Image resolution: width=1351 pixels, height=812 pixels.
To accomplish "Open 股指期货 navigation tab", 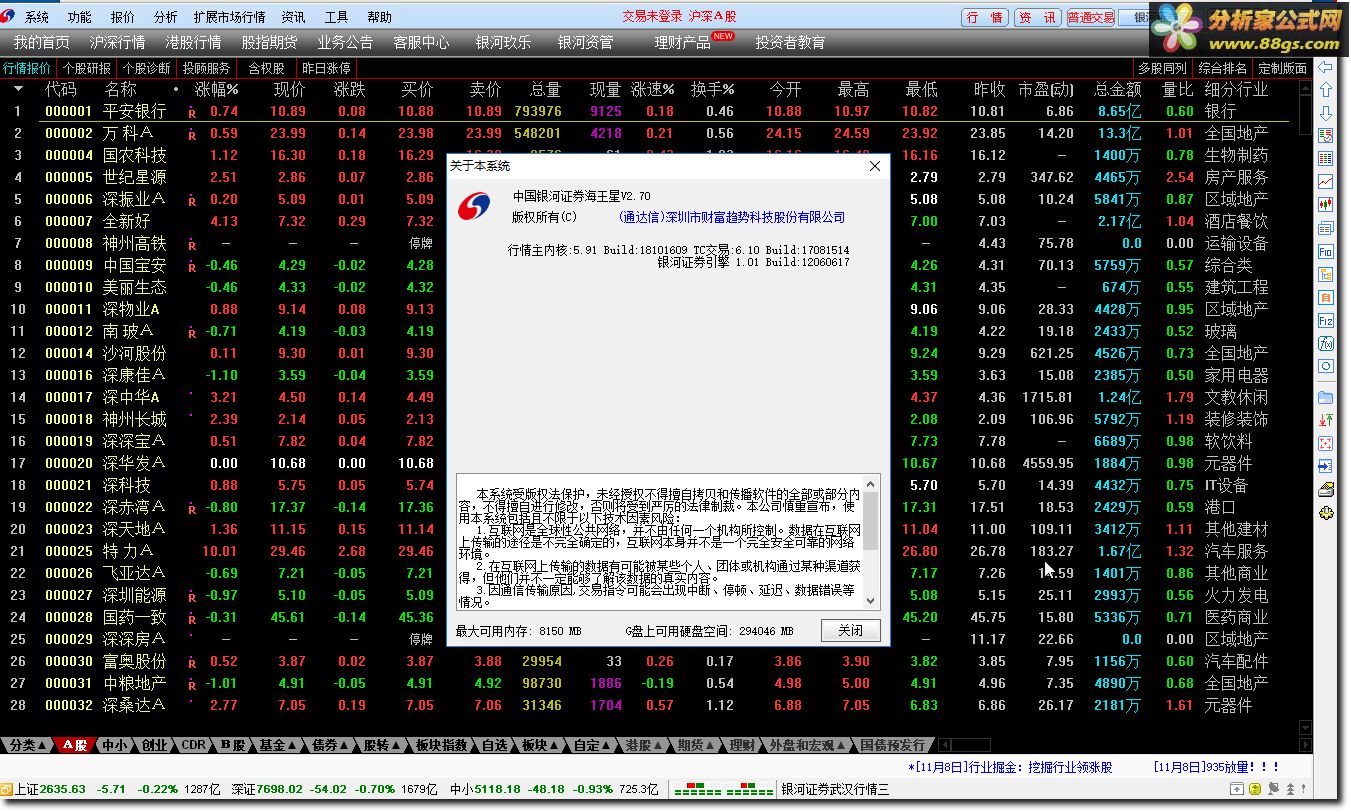I will point(270,43).
